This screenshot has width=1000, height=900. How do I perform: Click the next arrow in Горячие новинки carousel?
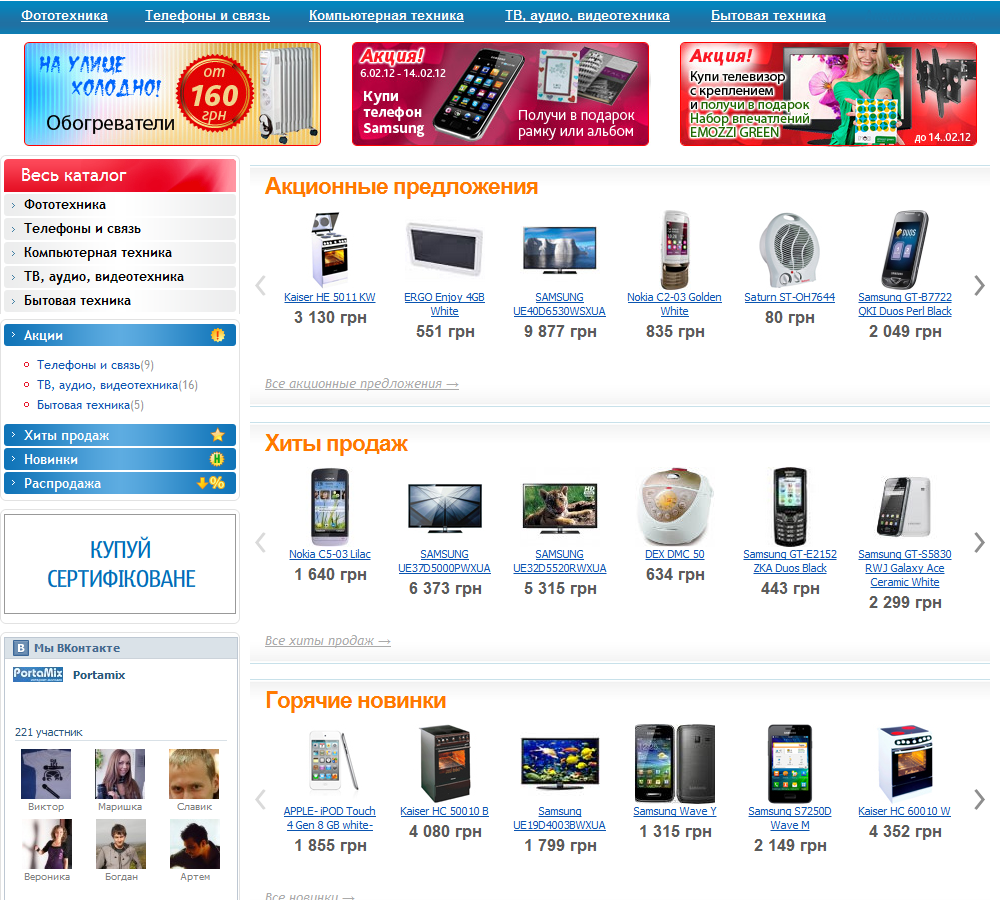coord(979,799)
